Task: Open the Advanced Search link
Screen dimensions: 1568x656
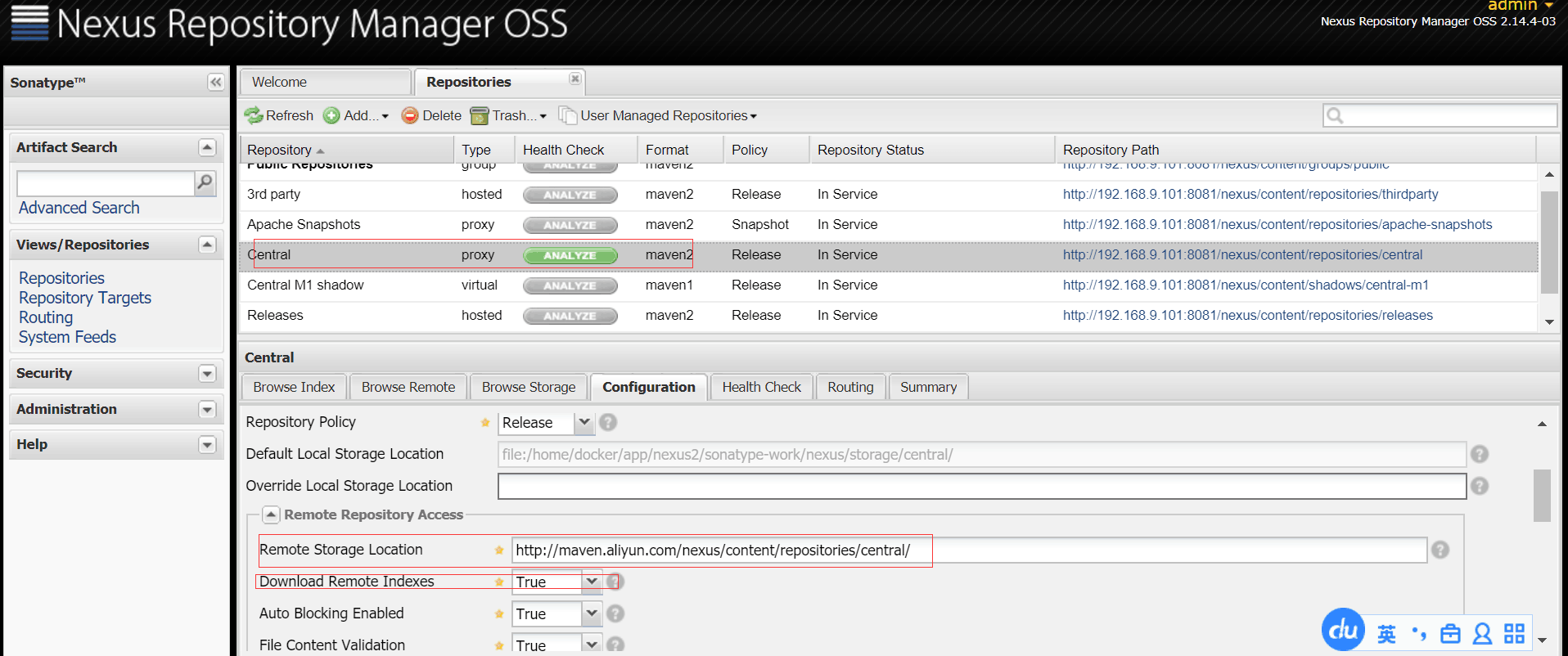Action: click(79, 208)
